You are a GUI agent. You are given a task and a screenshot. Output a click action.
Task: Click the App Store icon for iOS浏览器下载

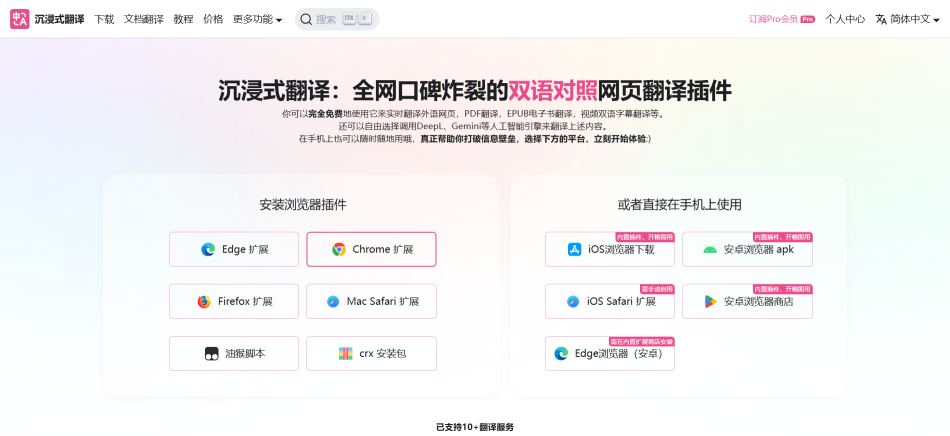(x=574, y=249)
